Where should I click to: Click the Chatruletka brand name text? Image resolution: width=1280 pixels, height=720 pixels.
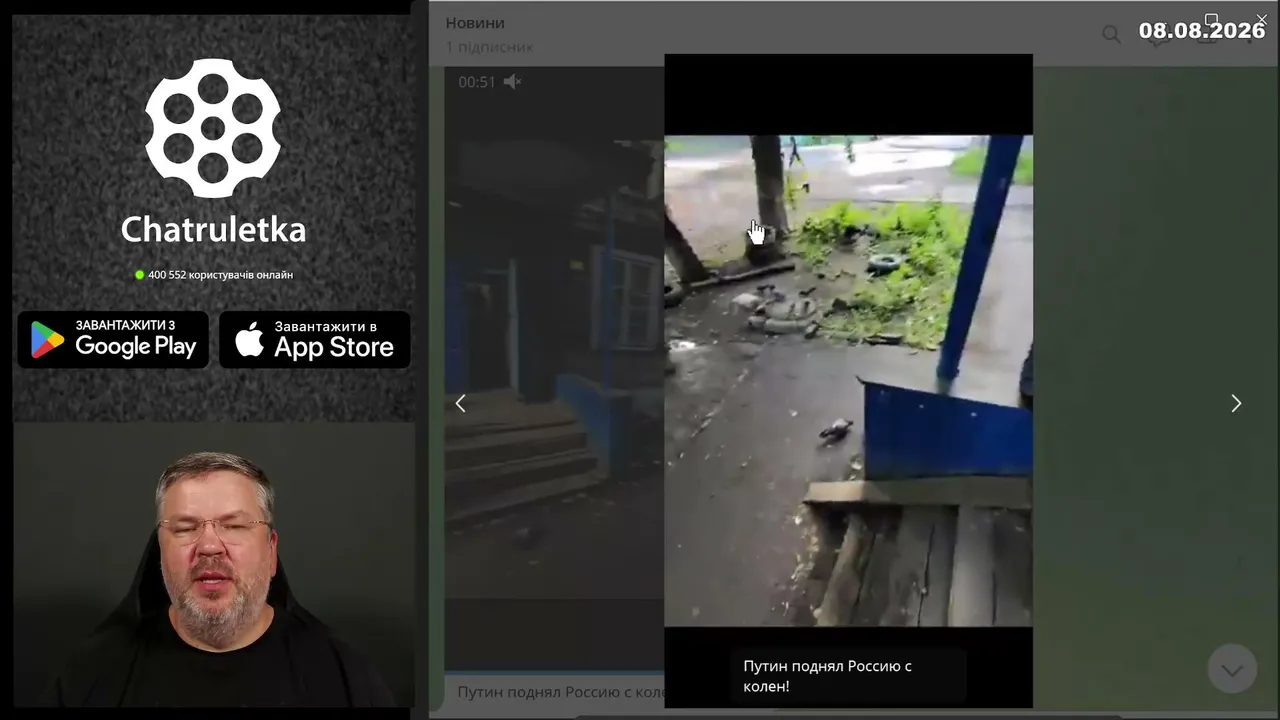[213, 230]
